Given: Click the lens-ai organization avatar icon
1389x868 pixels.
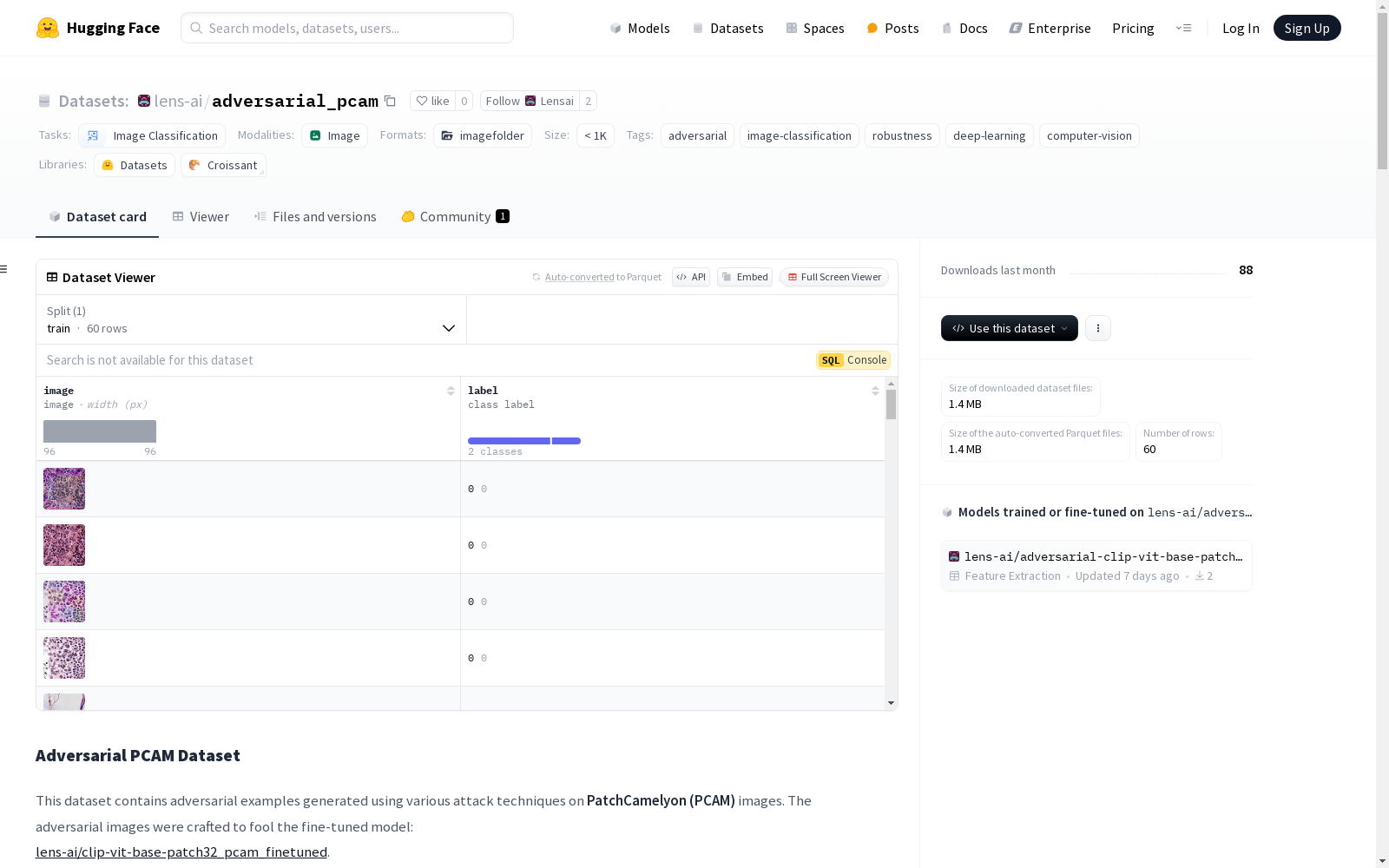Looking at the screenshot, I should tap(144, 101).
